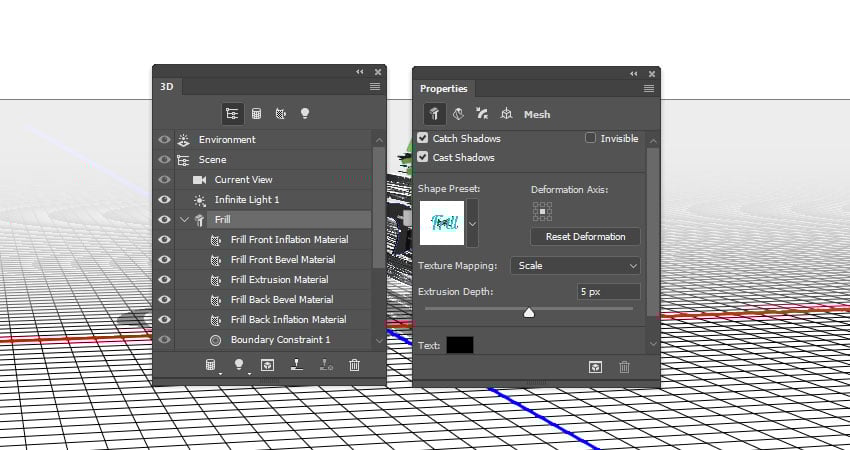Click Properties panel scroll down arrow
Screen dimensions: 850x450
(x=653, y=344)
